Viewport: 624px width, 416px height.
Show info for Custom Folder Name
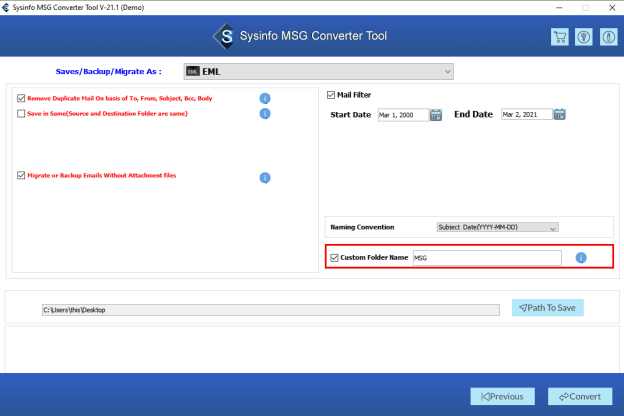click(581, 258)
